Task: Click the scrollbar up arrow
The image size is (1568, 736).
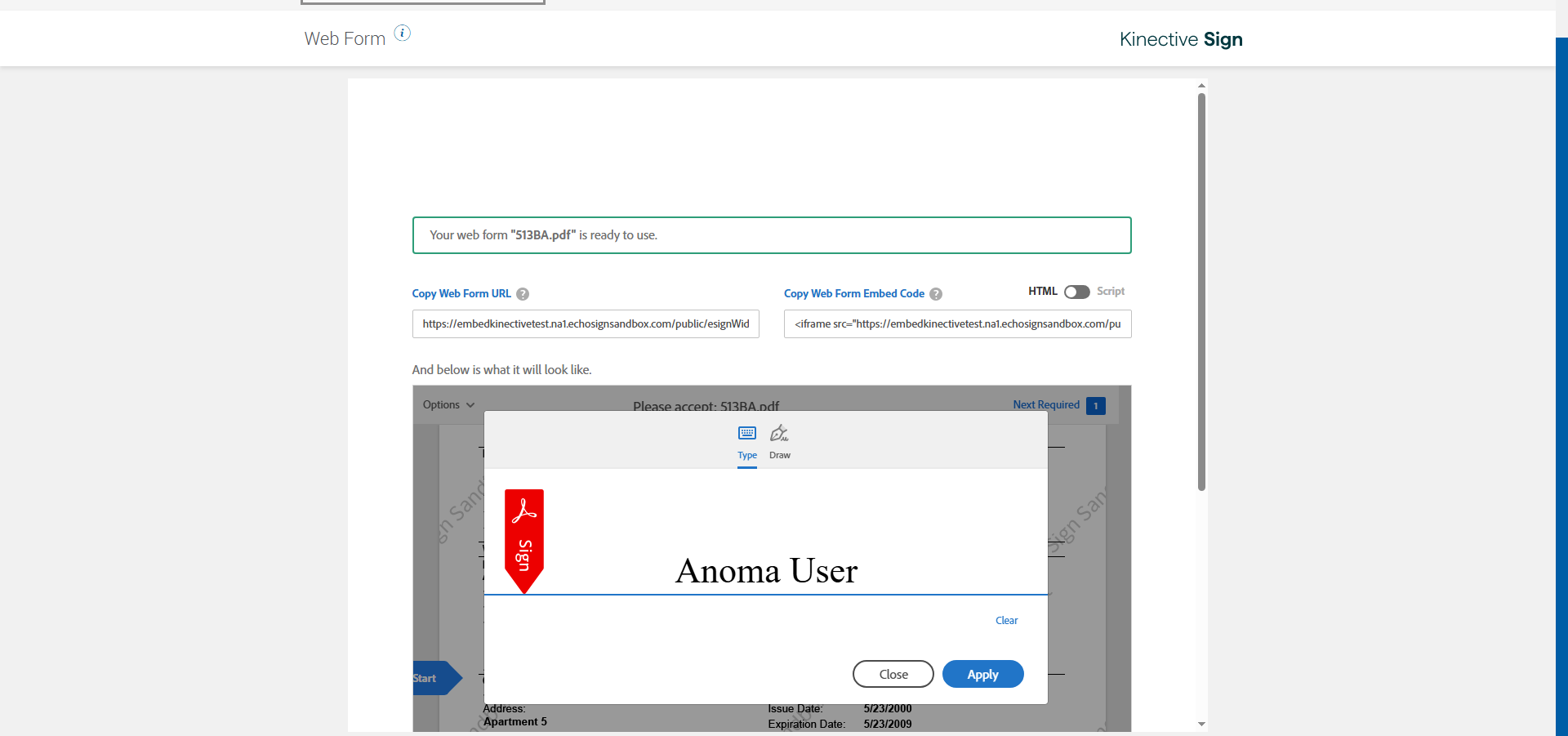Action: (x=1201, y=85)
